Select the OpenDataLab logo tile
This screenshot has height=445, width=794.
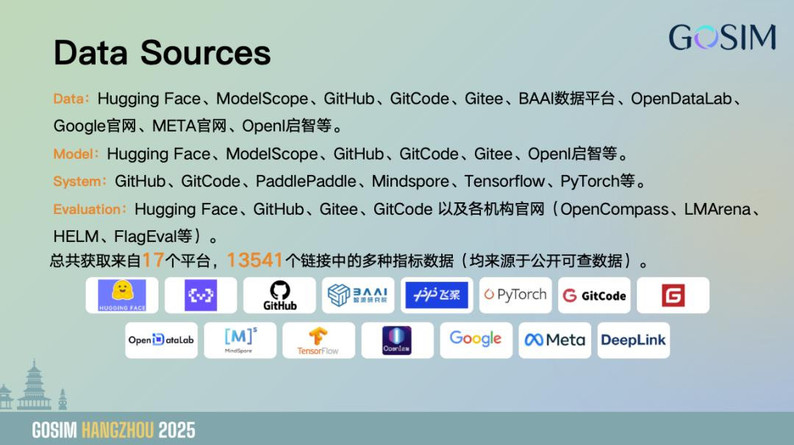[x=160, y=340]
